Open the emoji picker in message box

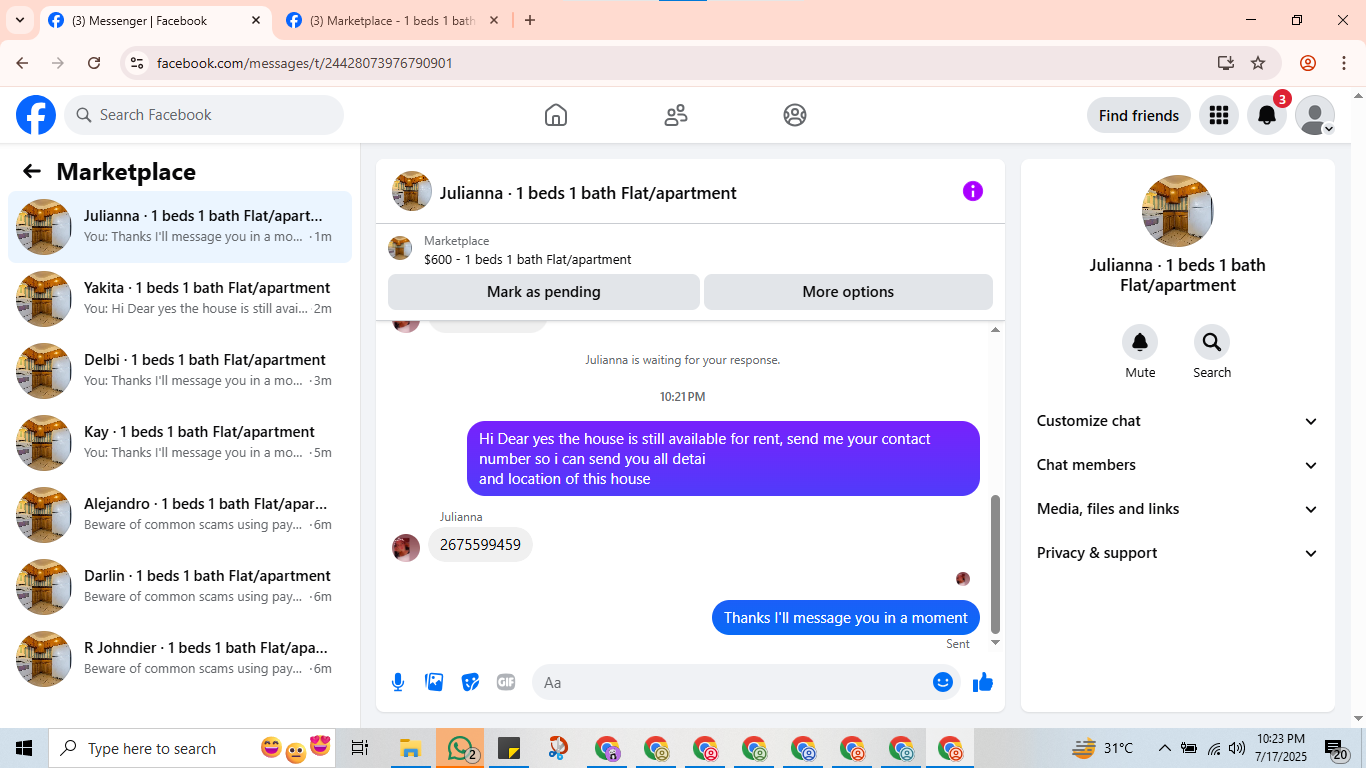(943, 682)
